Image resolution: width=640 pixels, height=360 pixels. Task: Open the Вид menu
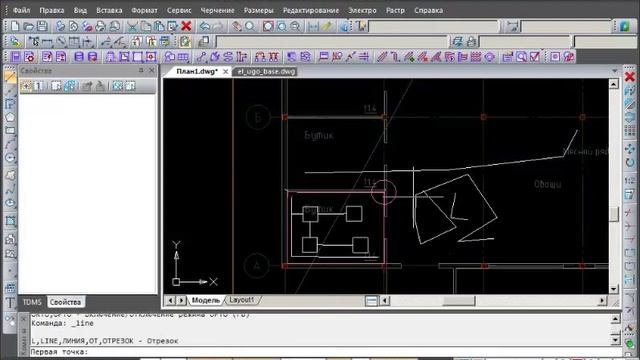coord(80,10)
